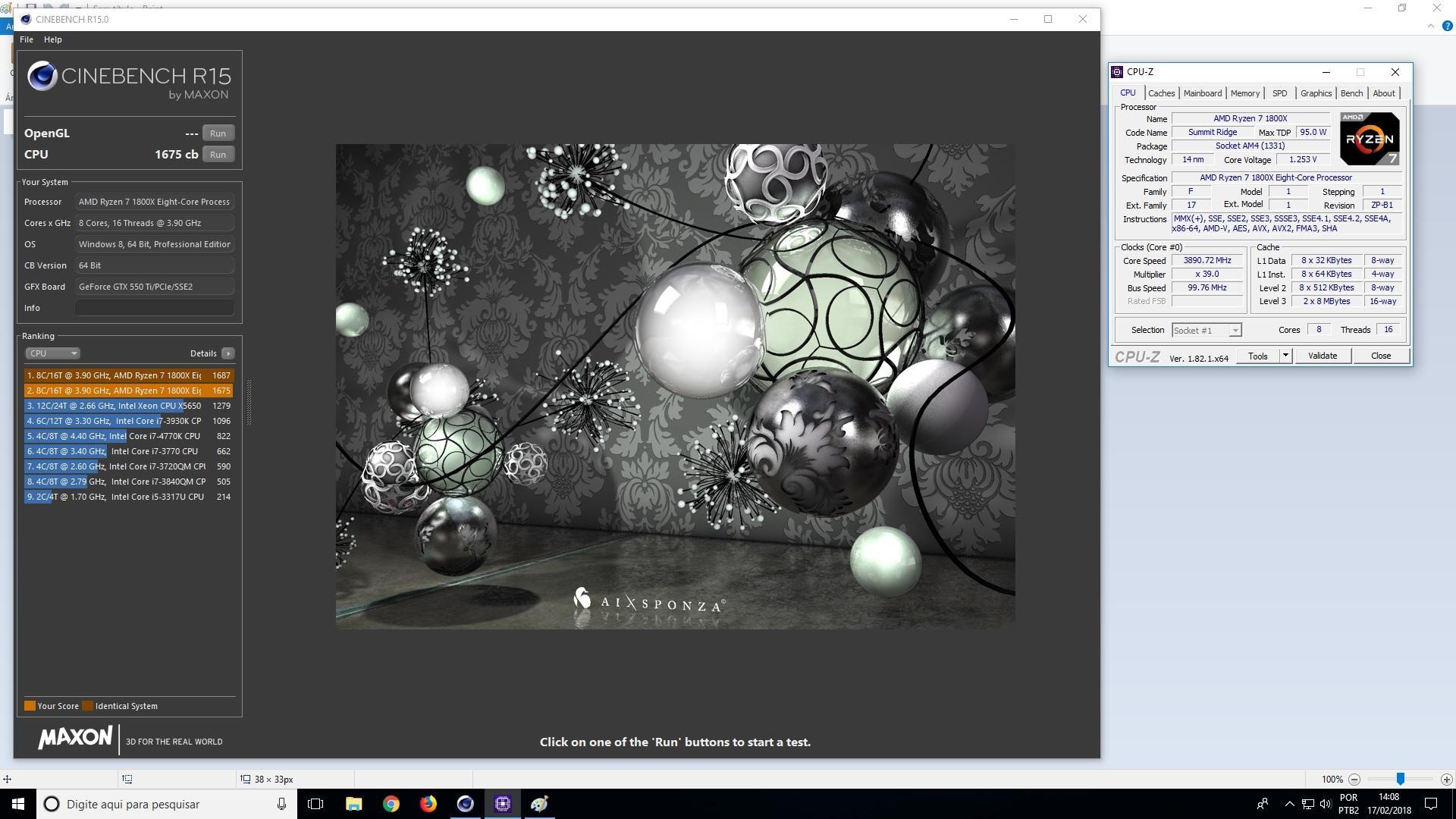1456x819 pixels.
Task: Select Core i7-3720QM ranking row
Action: [x=128, y=466]
